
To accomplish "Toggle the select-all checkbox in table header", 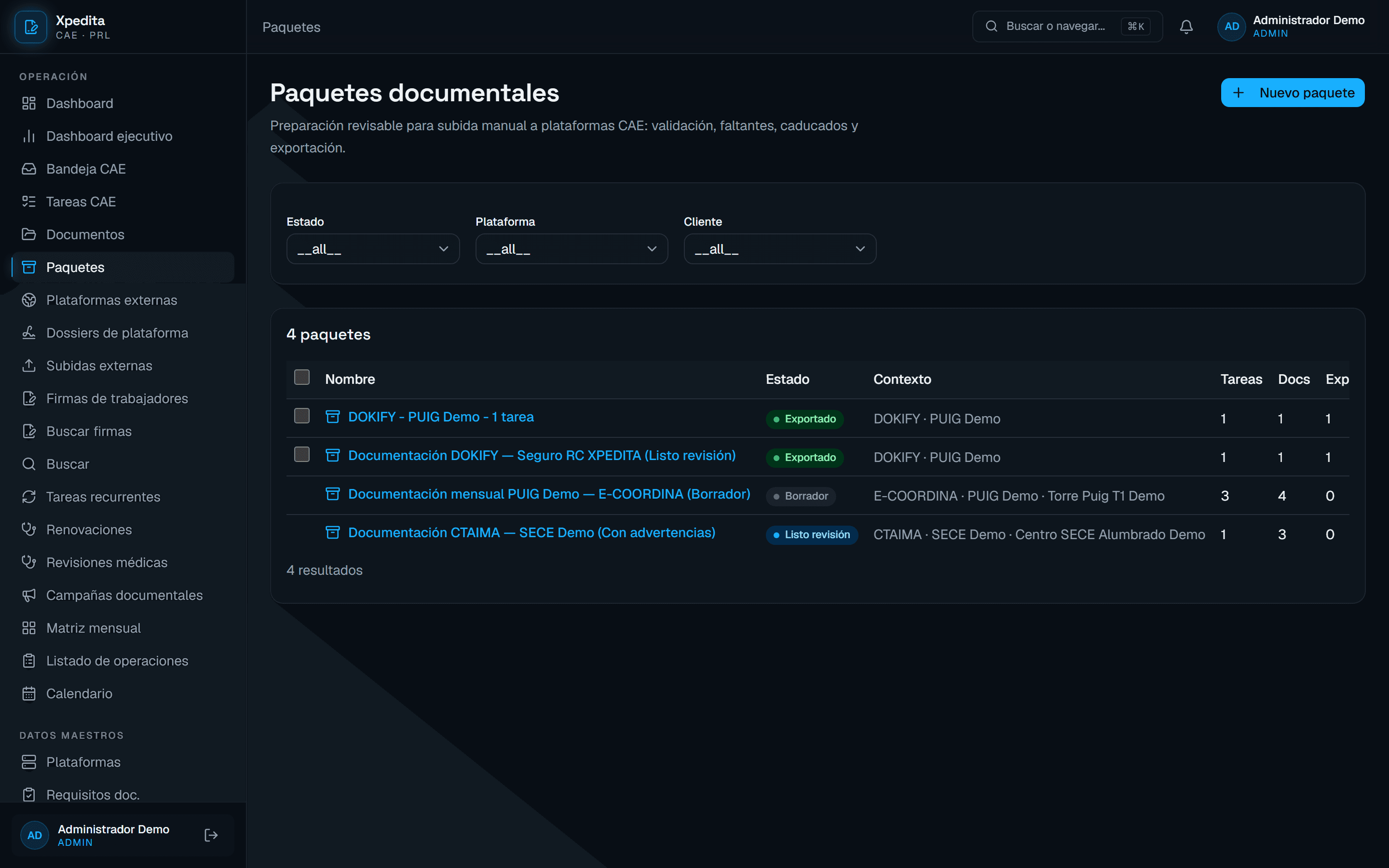I will point(302,377).
